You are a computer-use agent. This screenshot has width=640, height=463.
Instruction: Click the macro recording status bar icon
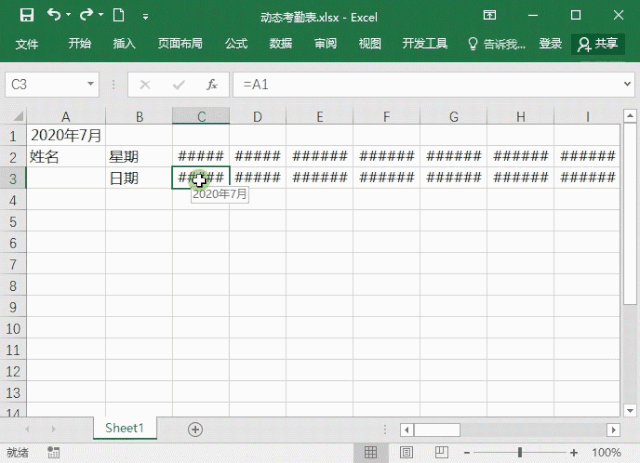53,452
